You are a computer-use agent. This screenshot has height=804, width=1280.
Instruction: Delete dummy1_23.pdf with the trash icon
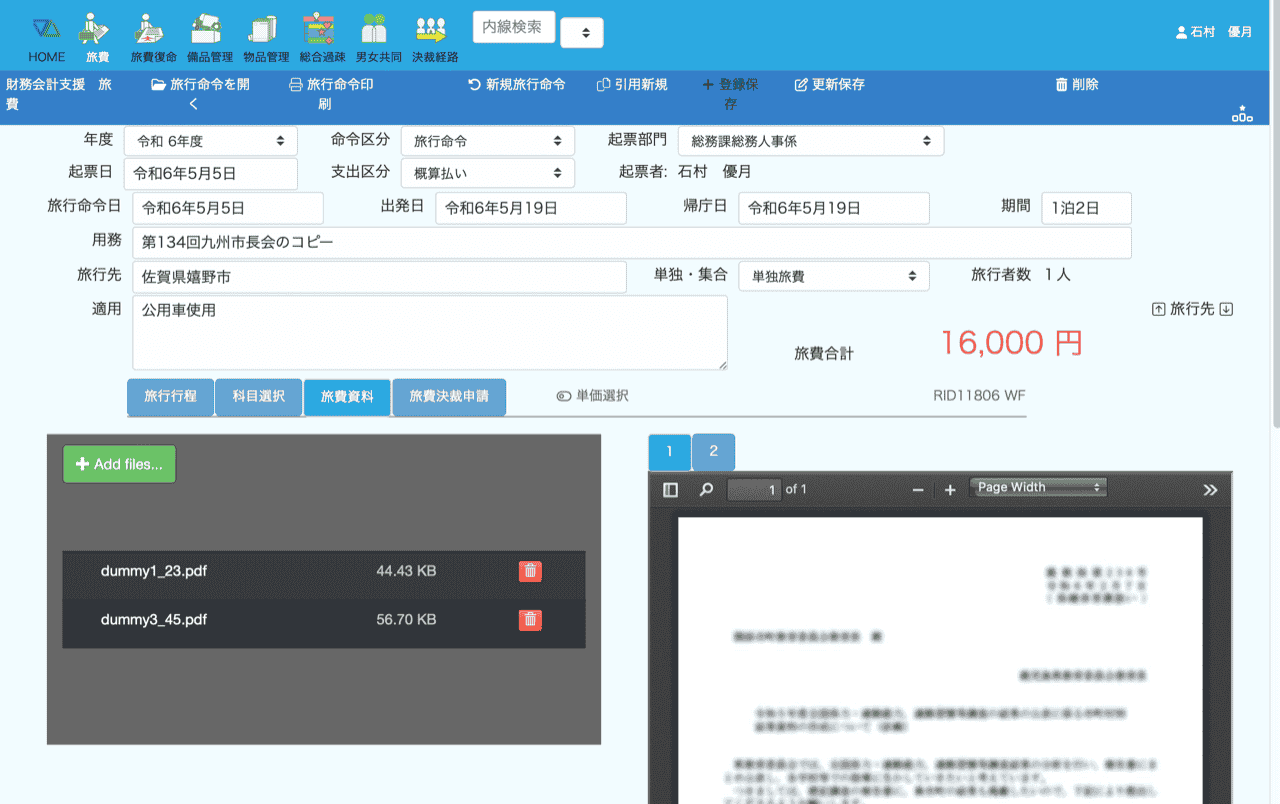(x=530, y=571)
